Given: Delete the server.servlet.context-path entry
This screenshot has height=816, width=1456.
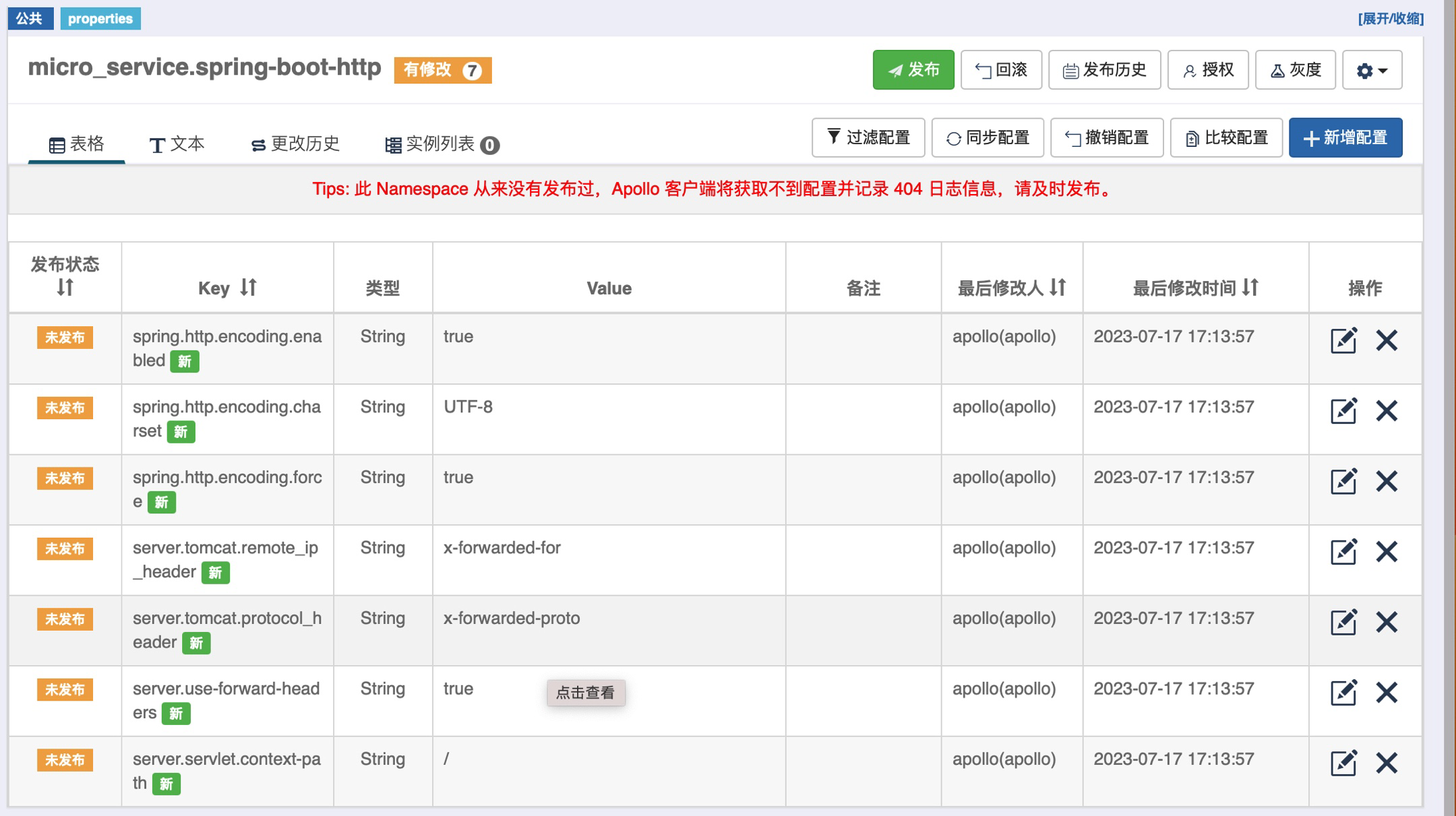Looking at the screenshot, I should click(x=1387, y=763).
